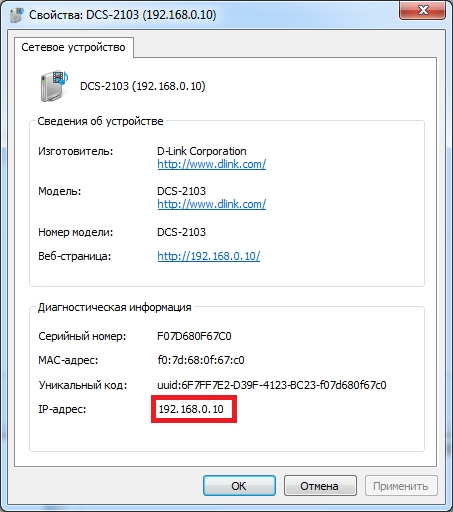Screen dimensions: 453x512
Task: Click the Диагностическая информация group label
Action: [115, 307]
